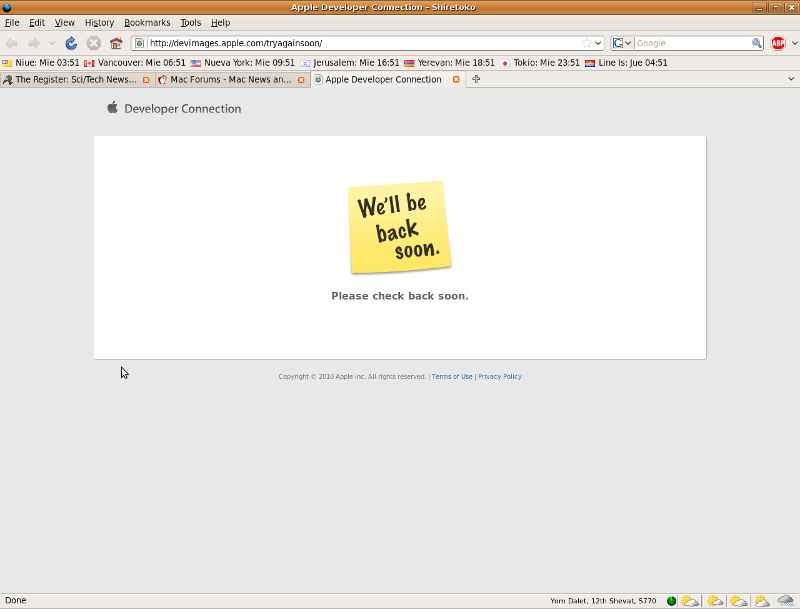Click the first weather forecast icon
Viewport: 800px width, 609px height.
(x=690, y=601)
